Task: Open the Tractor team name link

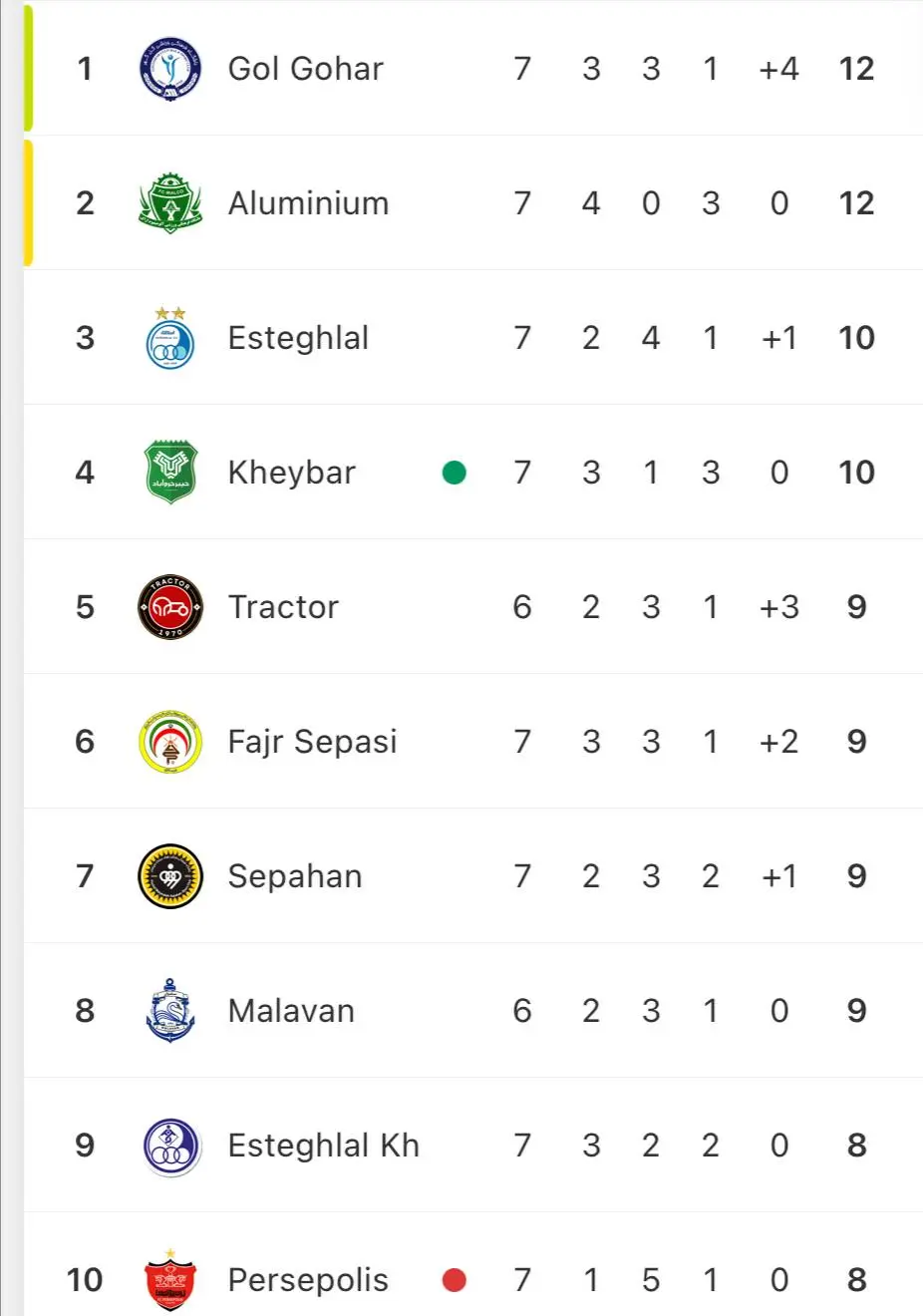Action: (283, 607)
